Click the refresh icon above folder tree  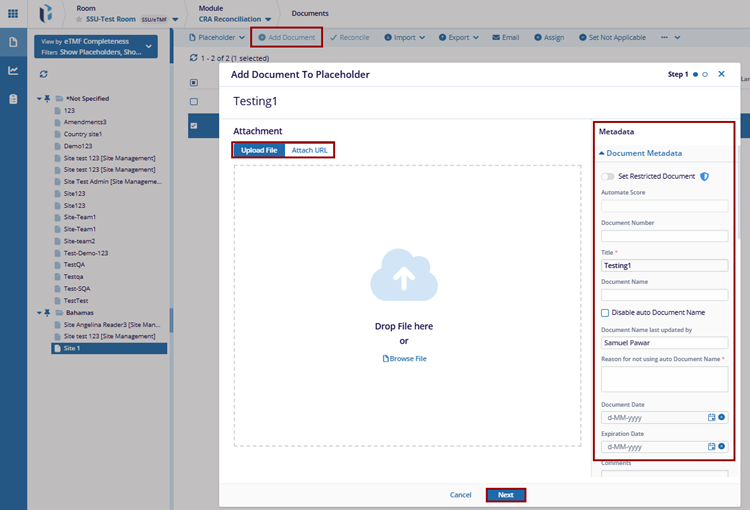point(43,74)
